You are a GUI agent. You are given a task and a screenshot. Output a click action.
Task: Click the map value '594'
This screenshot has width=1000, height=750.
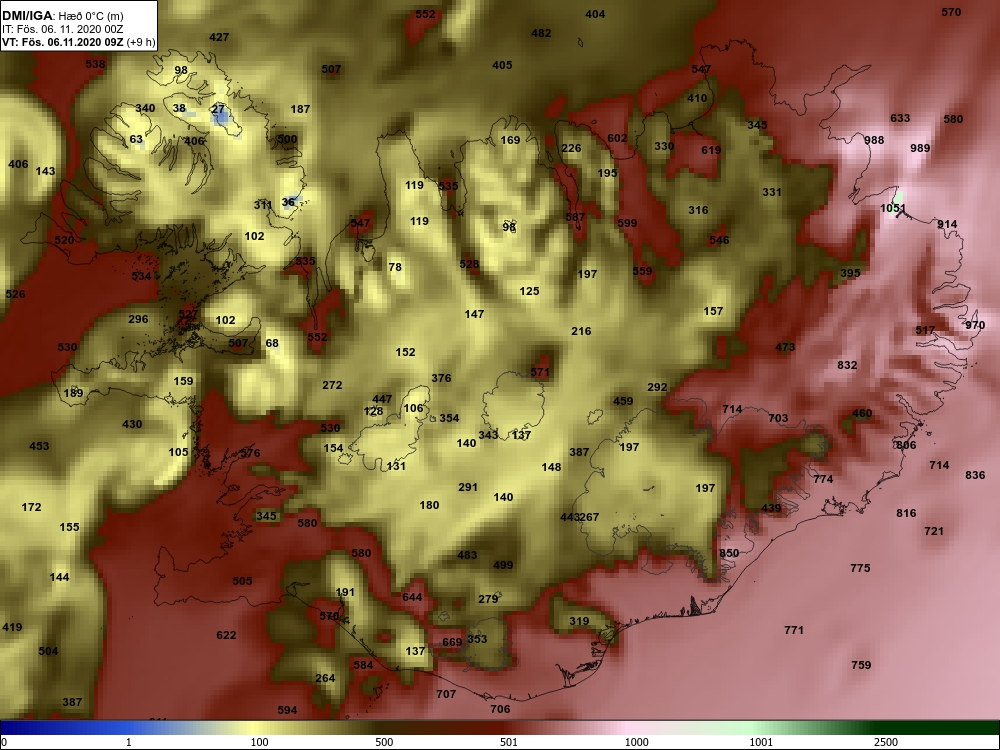tap(287, 710)
